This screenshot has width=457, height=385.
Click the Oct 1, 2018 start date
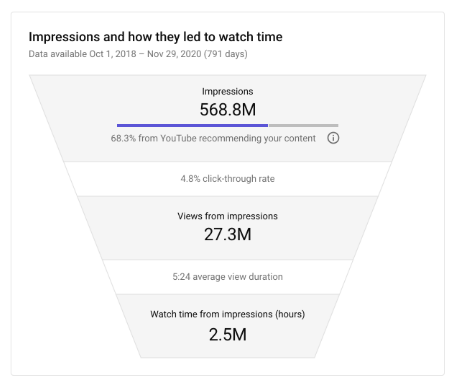pos(113,54)
